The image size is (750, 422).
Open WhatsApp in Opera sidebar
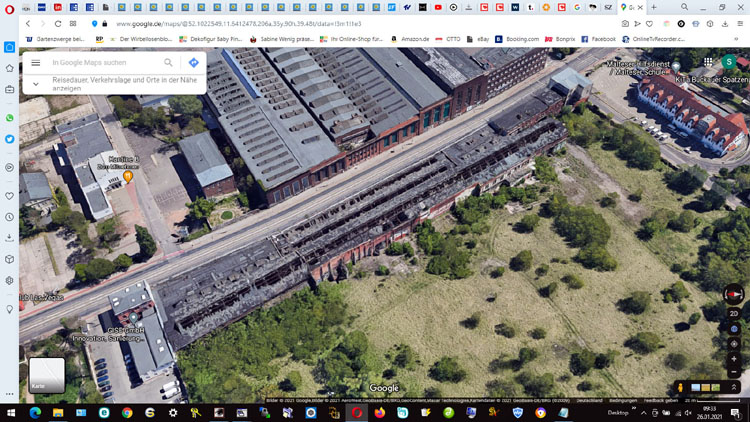point(10,118)
